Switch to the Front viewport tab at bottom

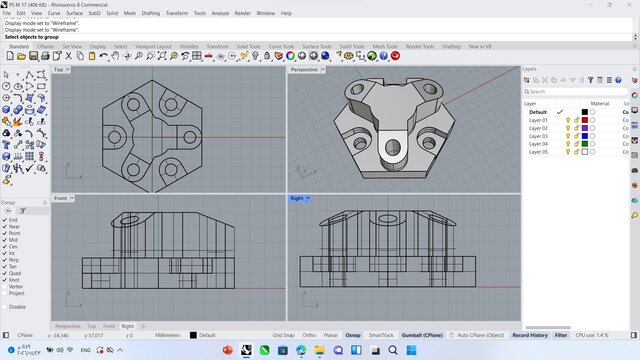(109, 326)
